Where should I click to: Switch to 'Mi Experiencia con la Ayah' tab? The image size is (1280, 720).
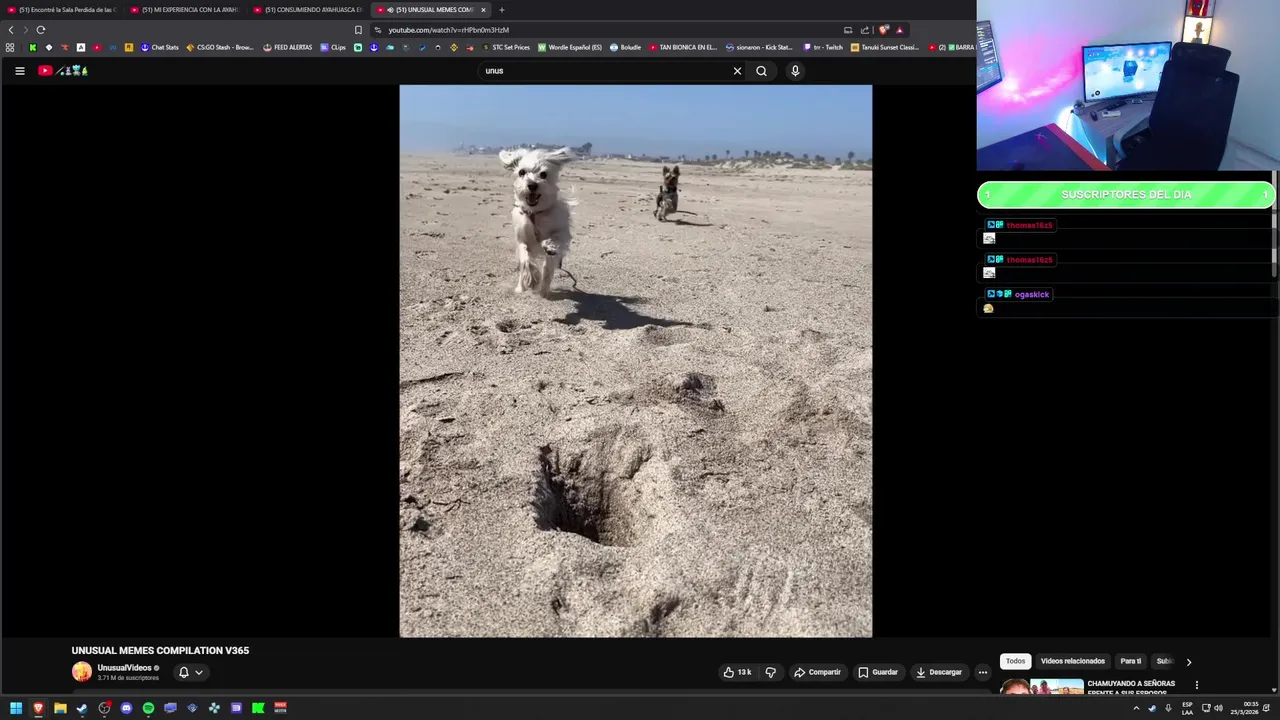[x=185, y=10]
